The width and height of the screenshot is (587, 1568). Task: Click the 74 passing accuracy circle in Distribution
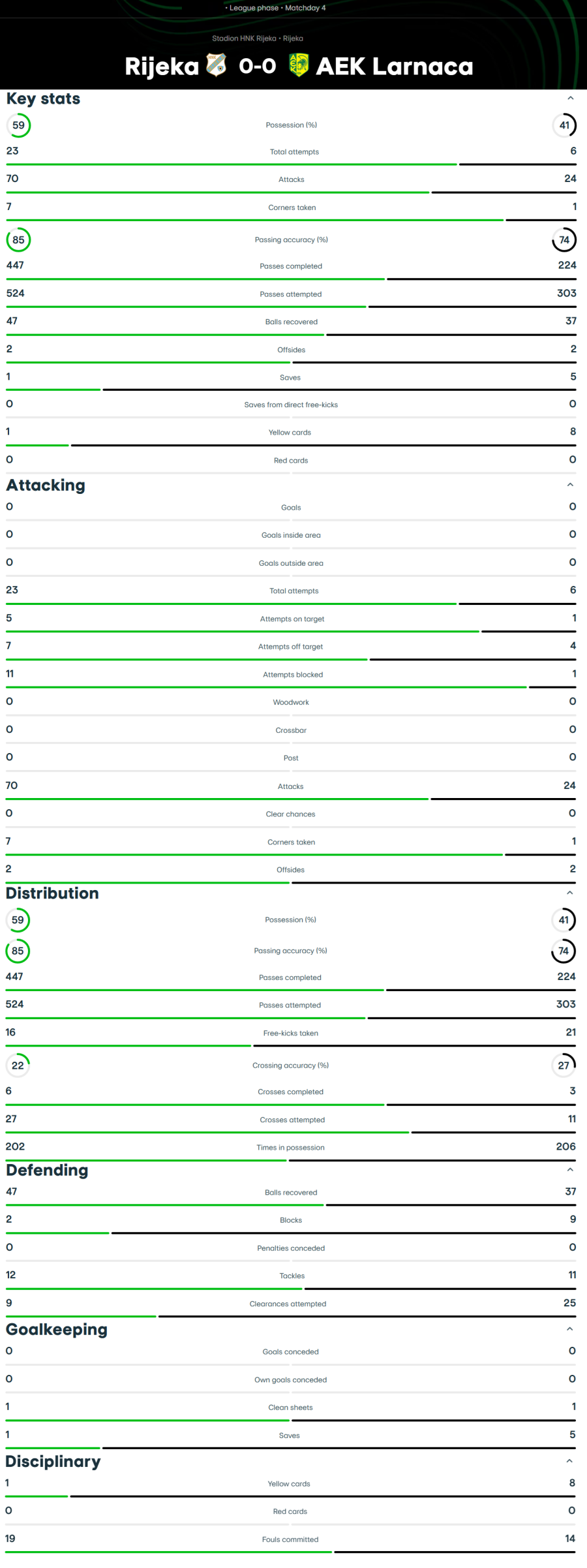[564, 951]
